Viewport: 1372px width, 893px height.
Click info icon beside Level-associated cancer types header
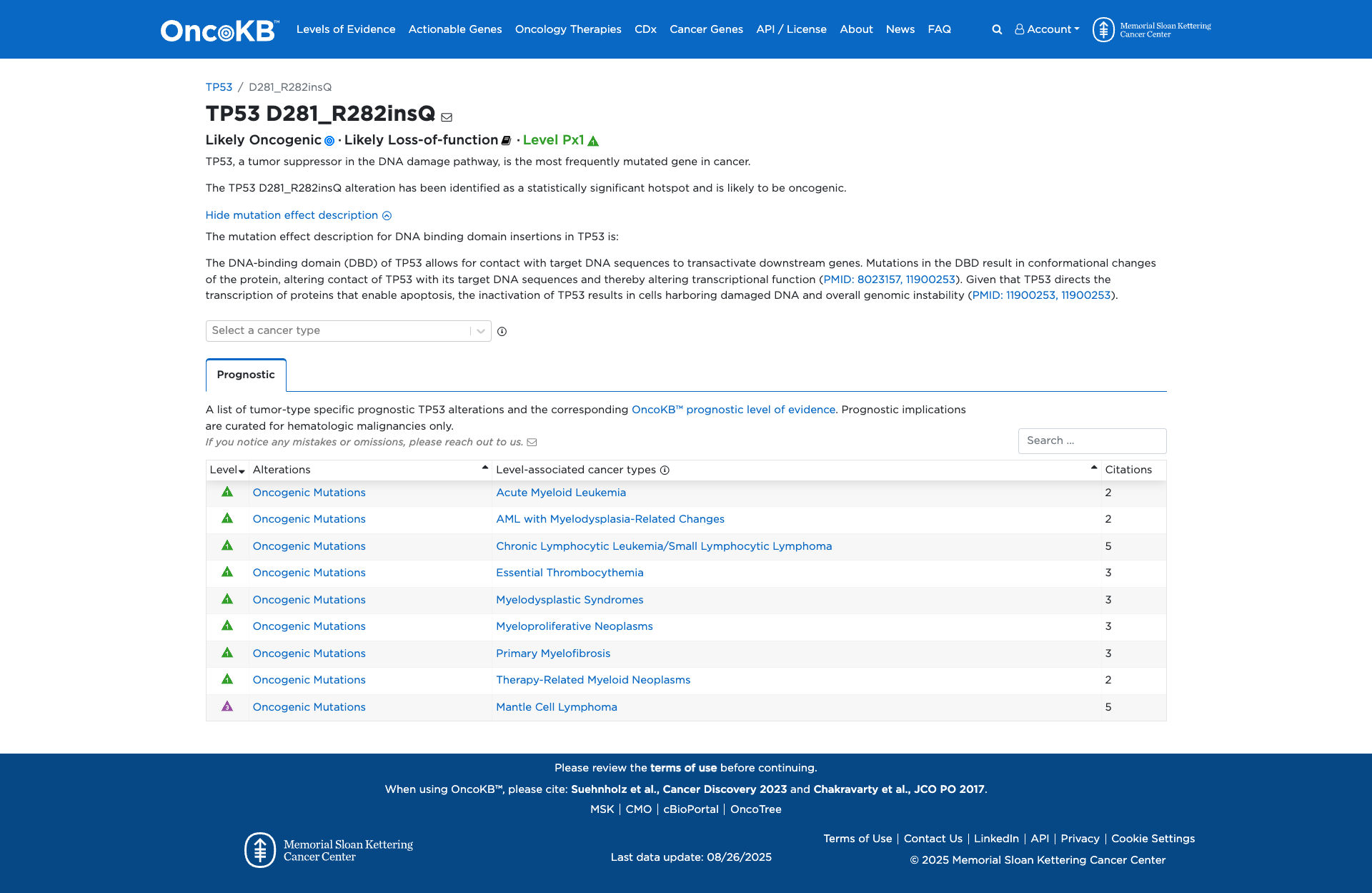[665, 470]
